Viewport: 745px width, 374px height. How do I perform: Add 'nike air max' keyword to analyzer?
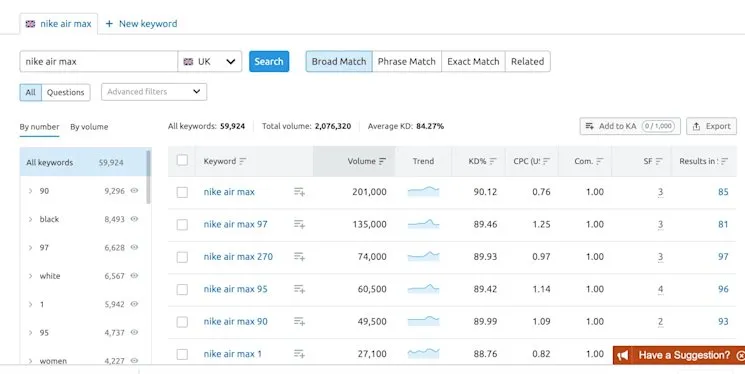pos(299,192)
